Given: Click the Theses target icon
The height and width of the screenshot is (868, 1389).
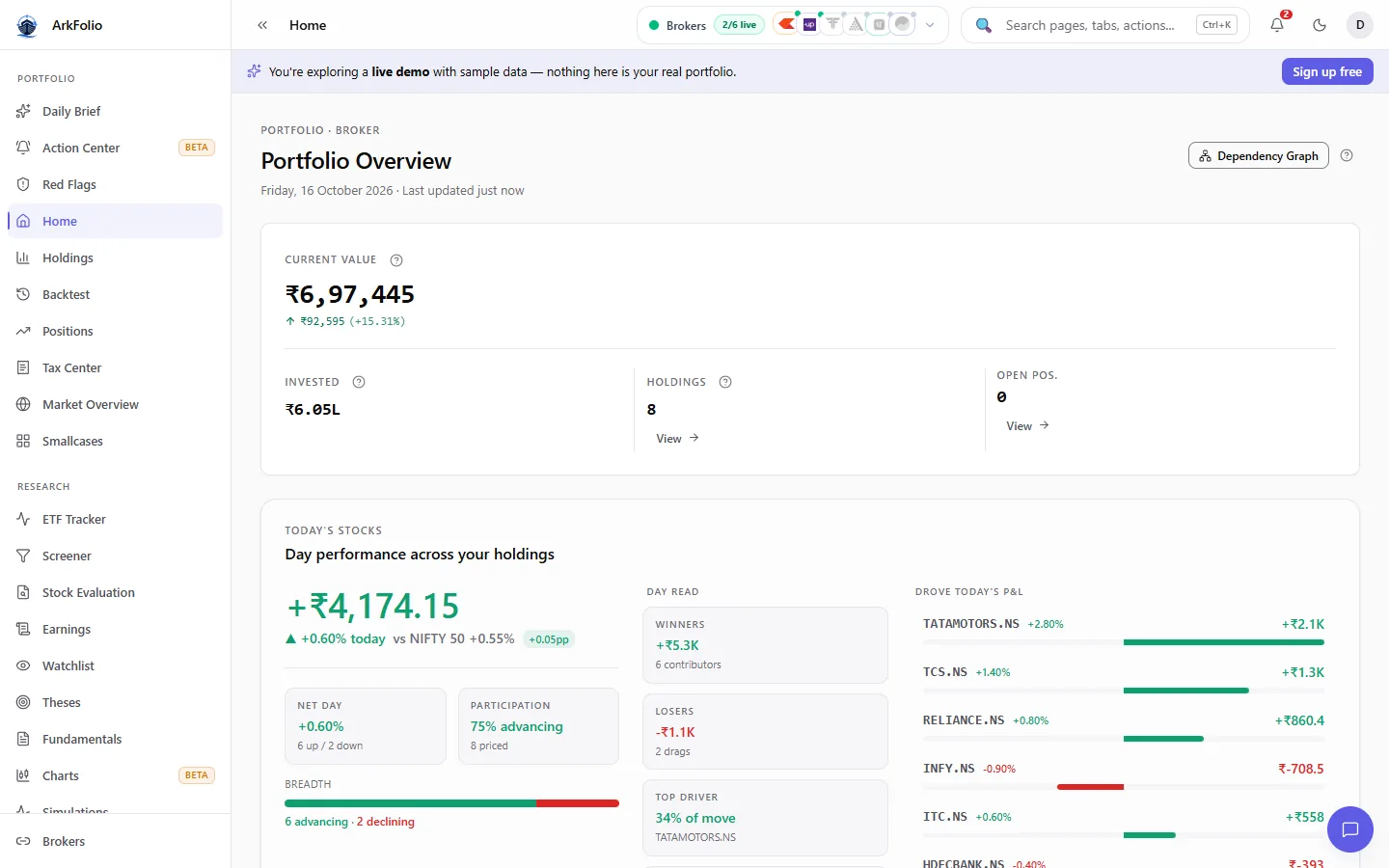Looking at the screenshot, I should 23,702.
